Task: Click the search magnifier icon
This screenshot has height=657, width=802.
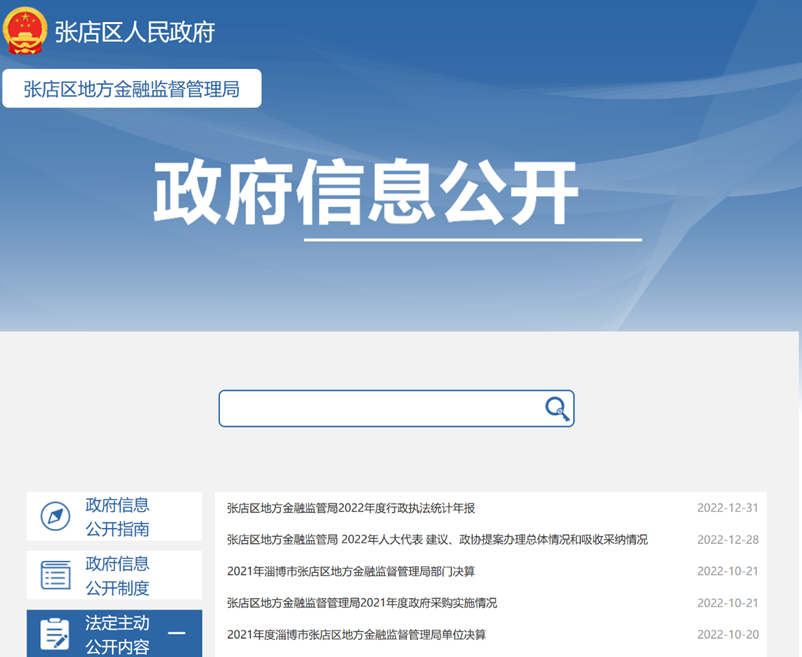Action: click(x=556, y=408)
